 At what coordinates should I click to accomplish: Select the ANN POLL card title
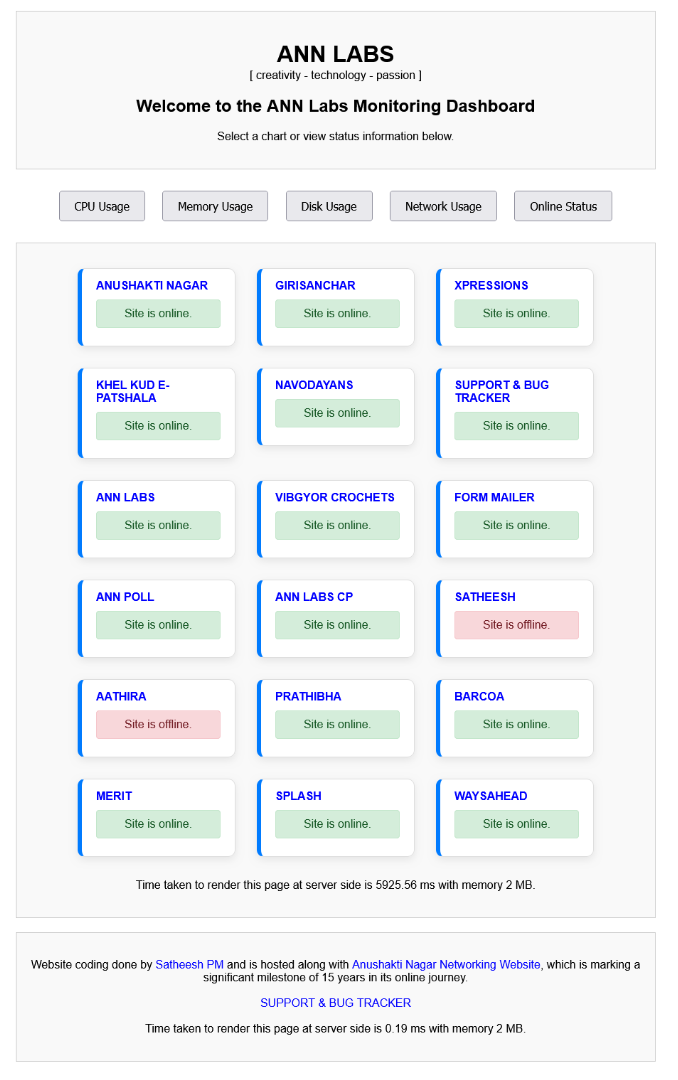point(125,597)
